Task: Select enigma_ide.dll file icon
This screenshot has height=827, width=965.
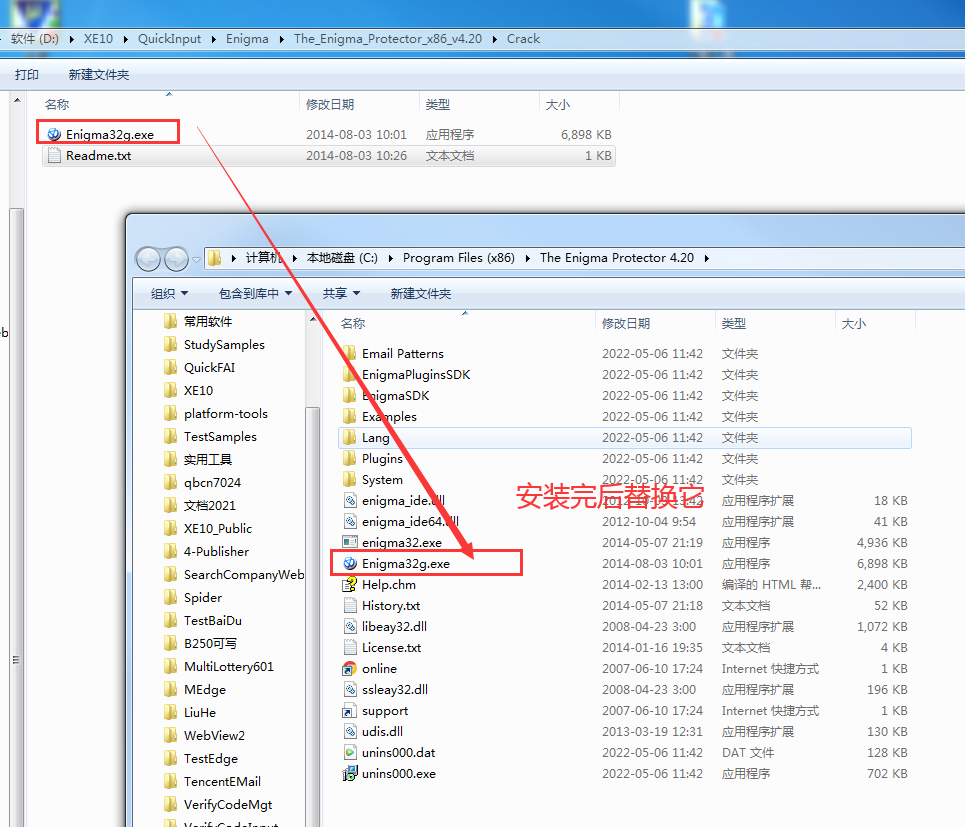Action: click(350, 500)
